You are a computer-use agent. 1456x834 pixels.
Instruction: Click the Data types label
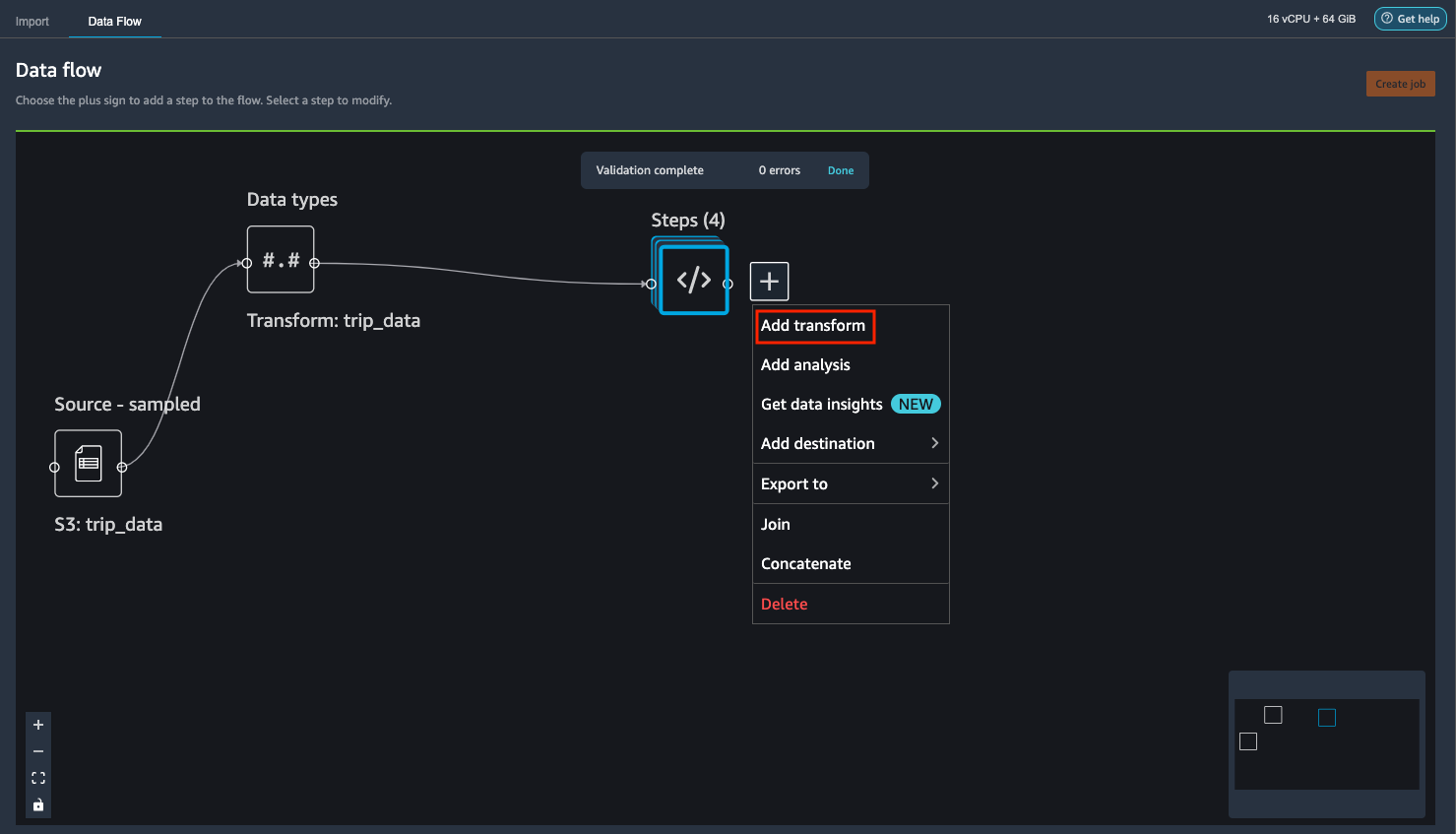292,199
